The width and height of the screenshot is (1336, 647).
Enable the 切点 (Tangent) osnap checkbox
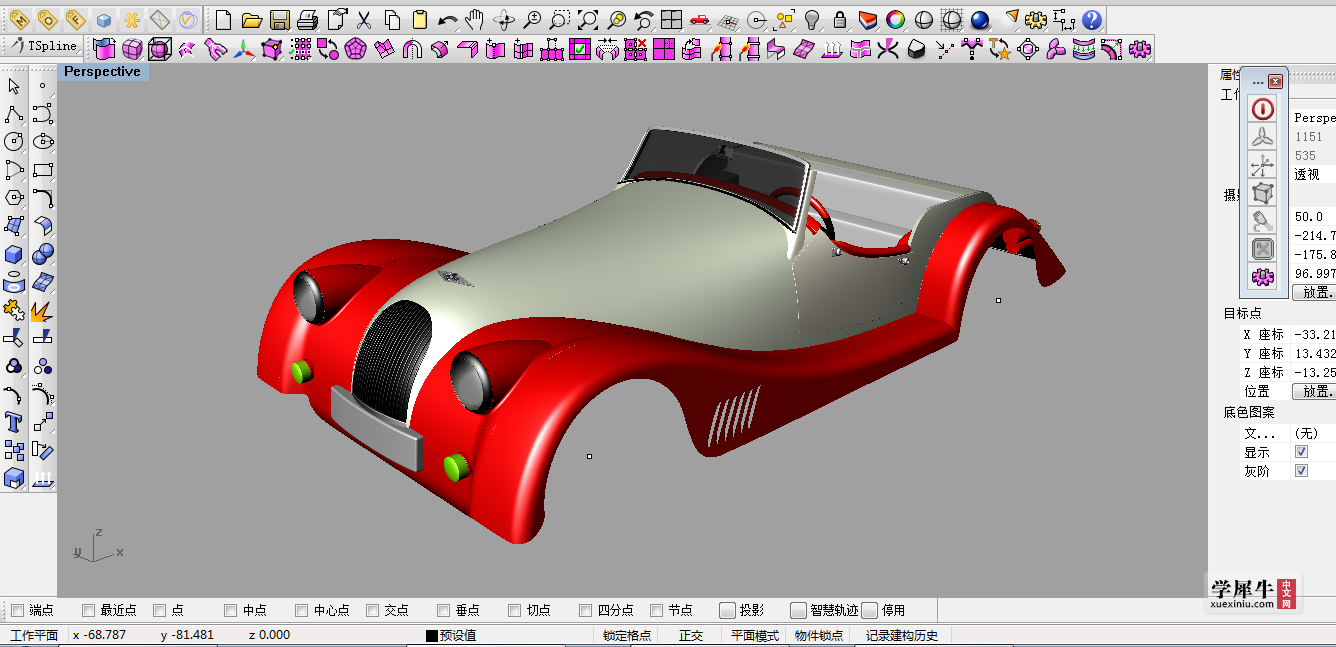[x=514, y=610]
